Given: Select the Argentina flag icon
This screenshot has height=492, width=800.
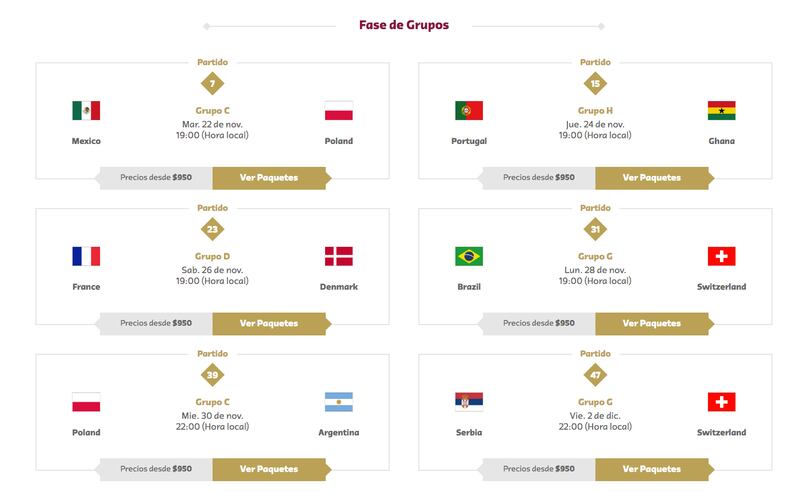Looking at the screenshot, I should pyautogui.click(x=339, y=402).
